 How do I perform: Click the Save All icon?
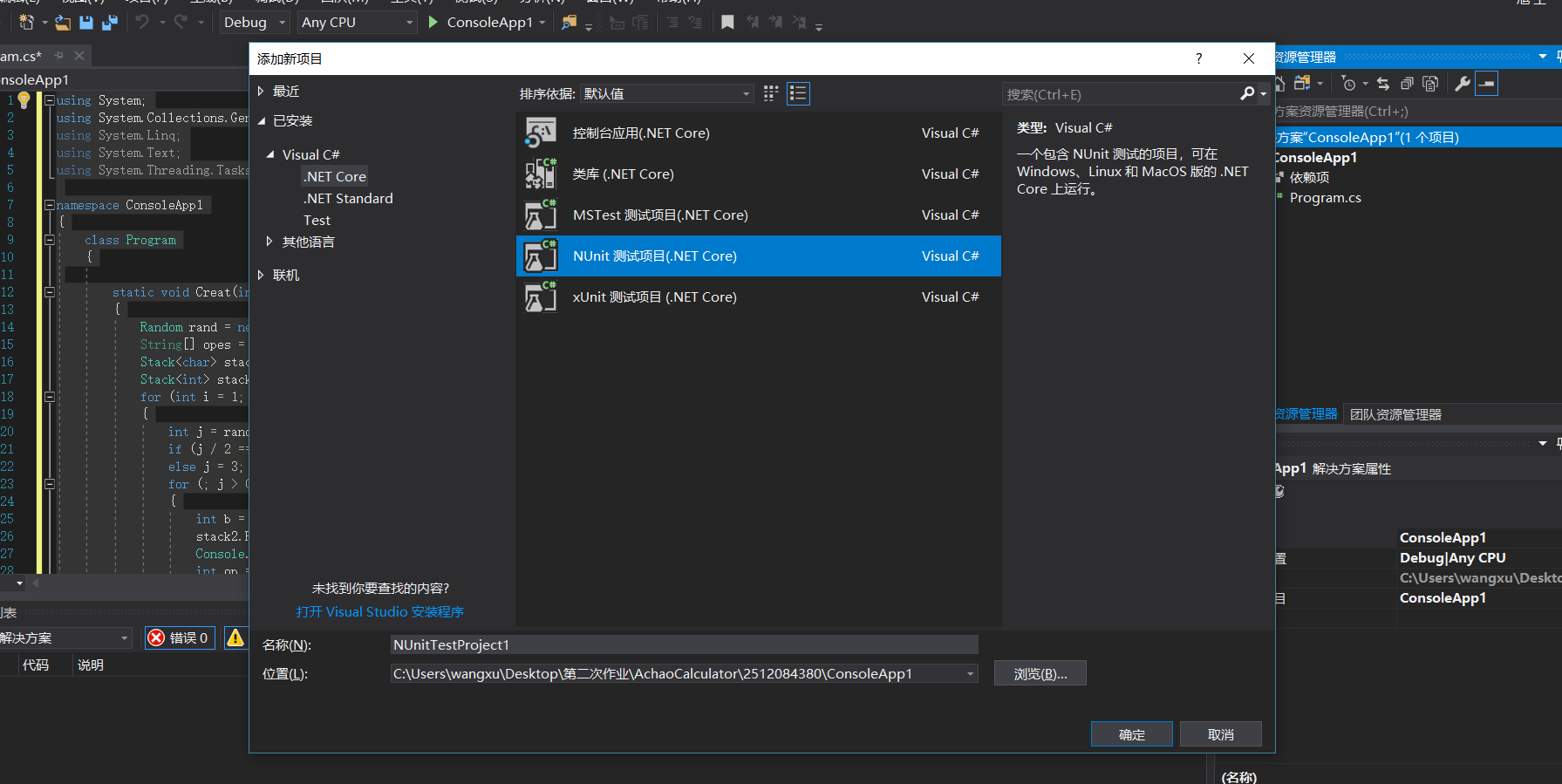pyautogui.click(x=109, y=23)
